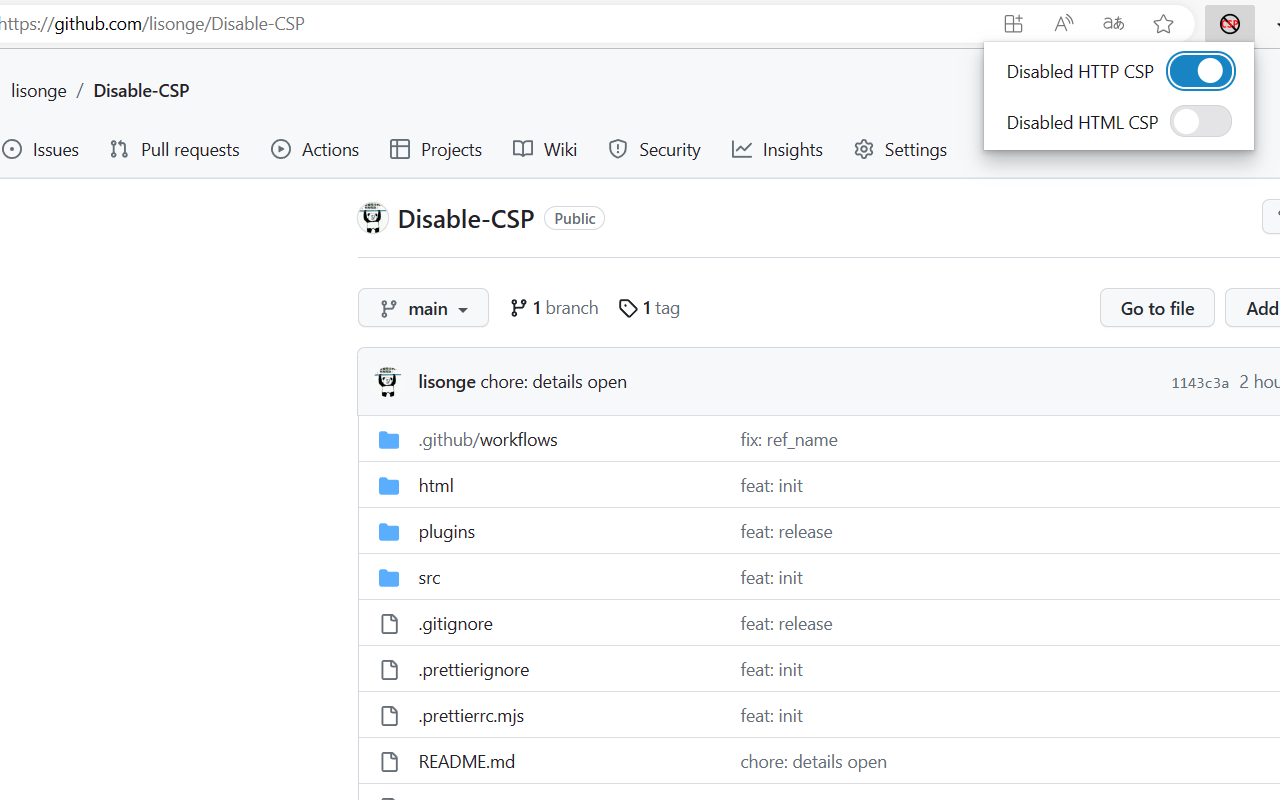This screenshot has height=800, width=1280.
Task: Click file icon beside .gitignore
Action: pyautogui.click(x=389, y=624)
